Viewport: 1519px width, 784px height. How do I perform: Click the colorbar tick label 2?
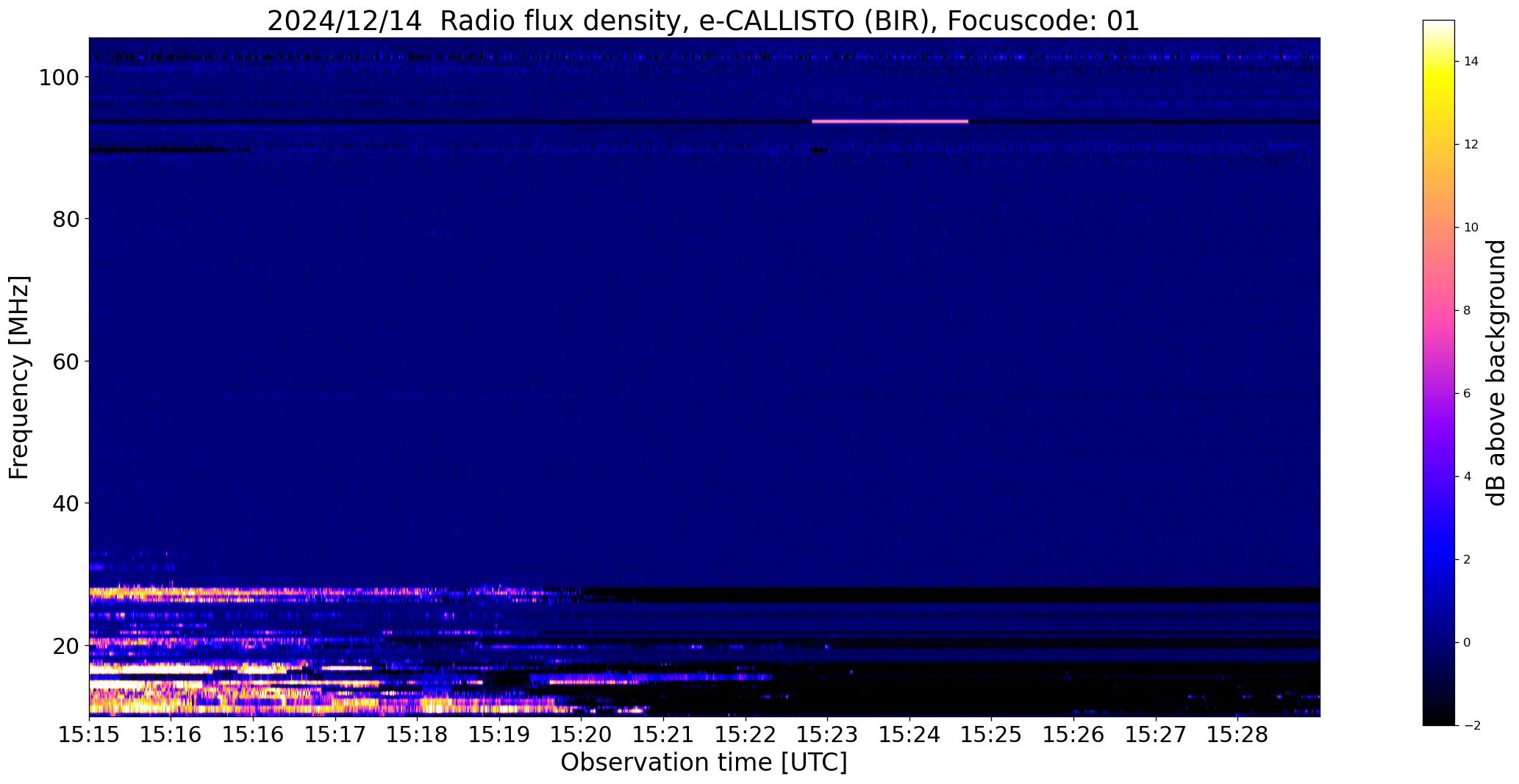pos(1467,560)
